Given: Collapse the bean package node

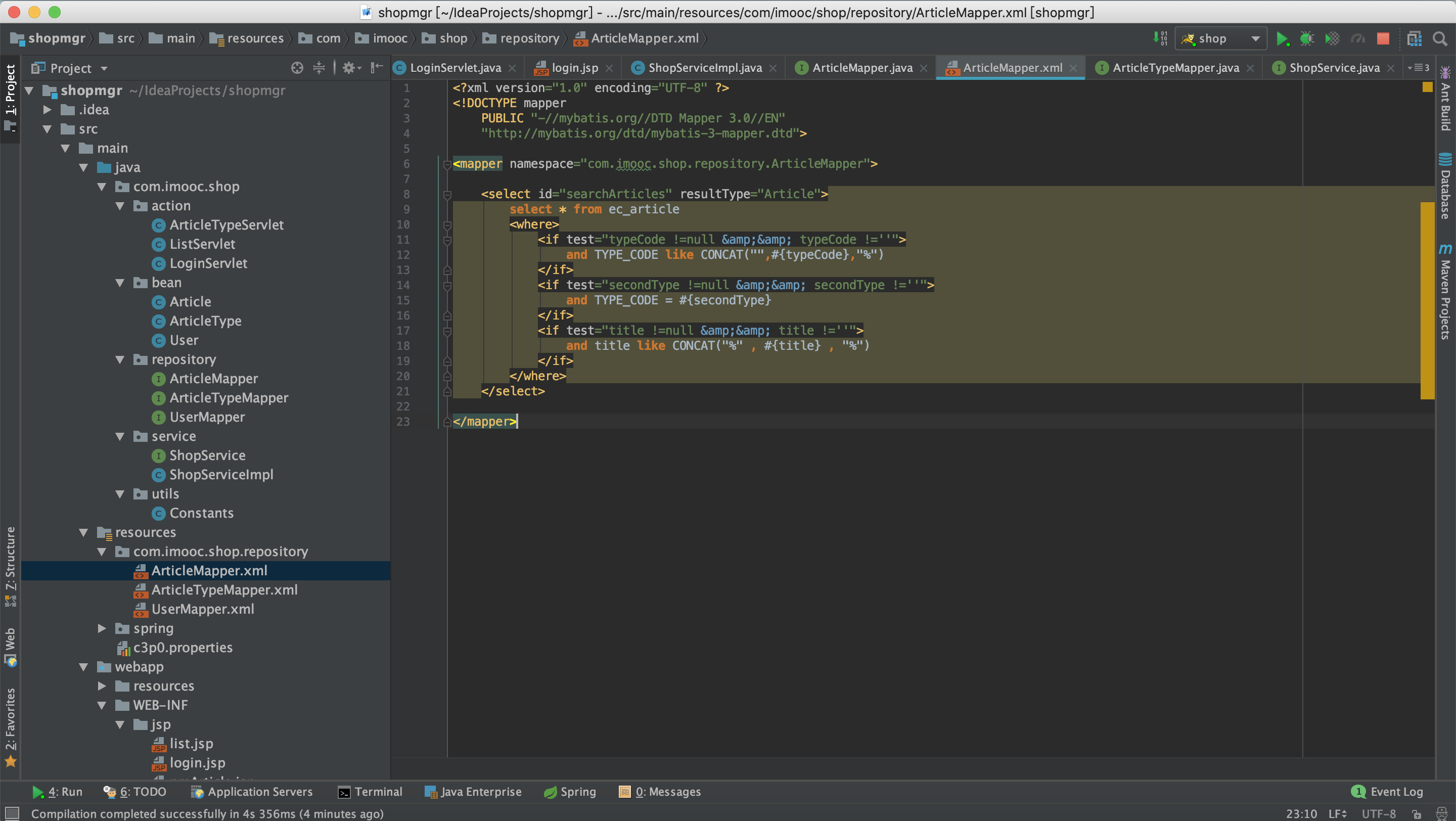Looking at the screenshot, I should [120, 283].
